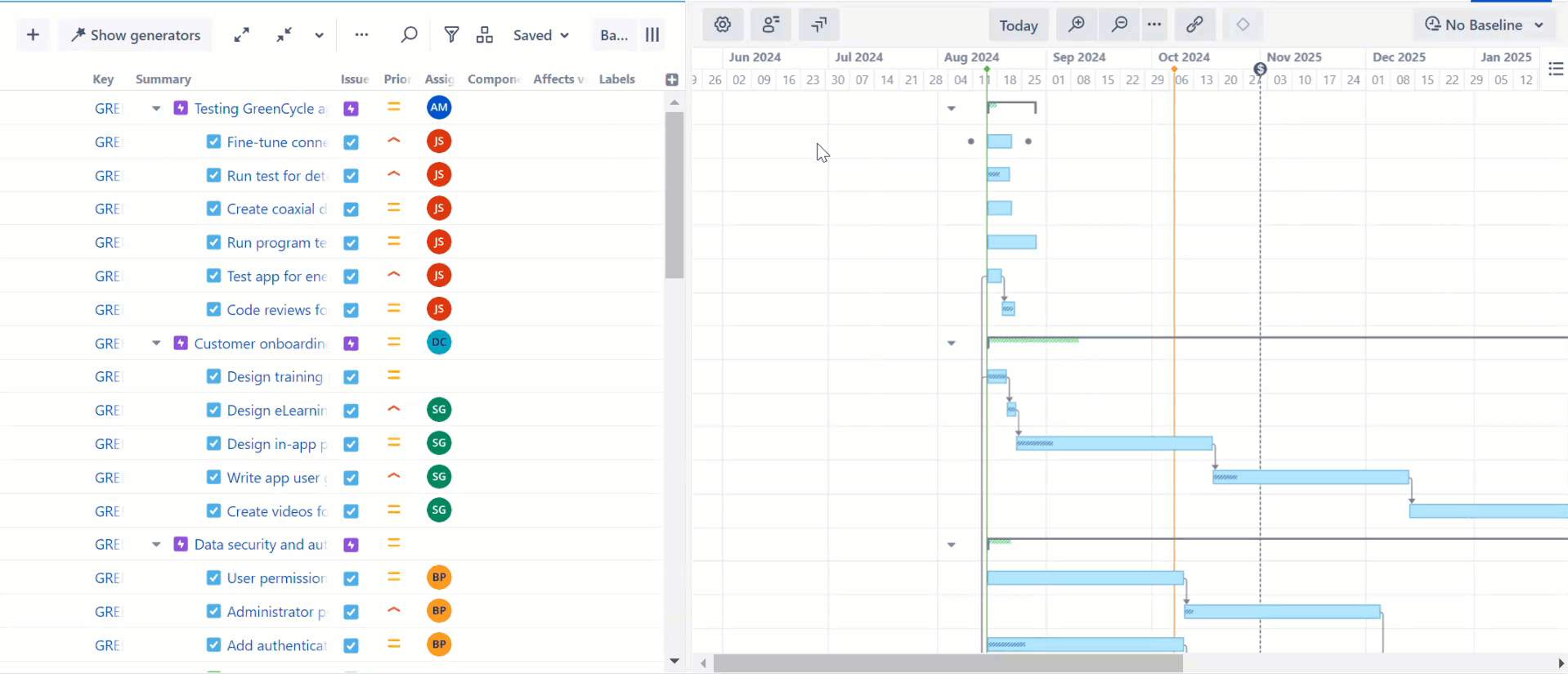Collapse the Customer onboarding epic
1568x674 pixels.
point(156,344)
